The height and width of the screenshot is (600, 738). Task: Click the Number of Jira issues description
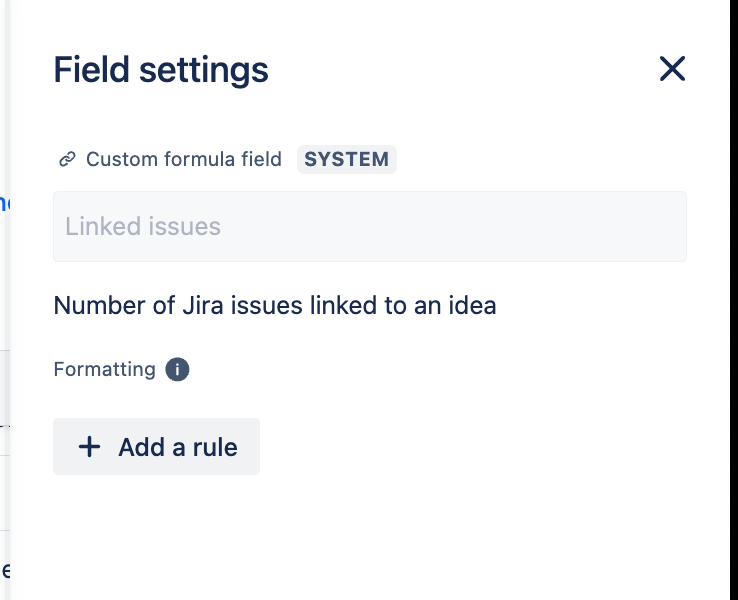[275, 305]
